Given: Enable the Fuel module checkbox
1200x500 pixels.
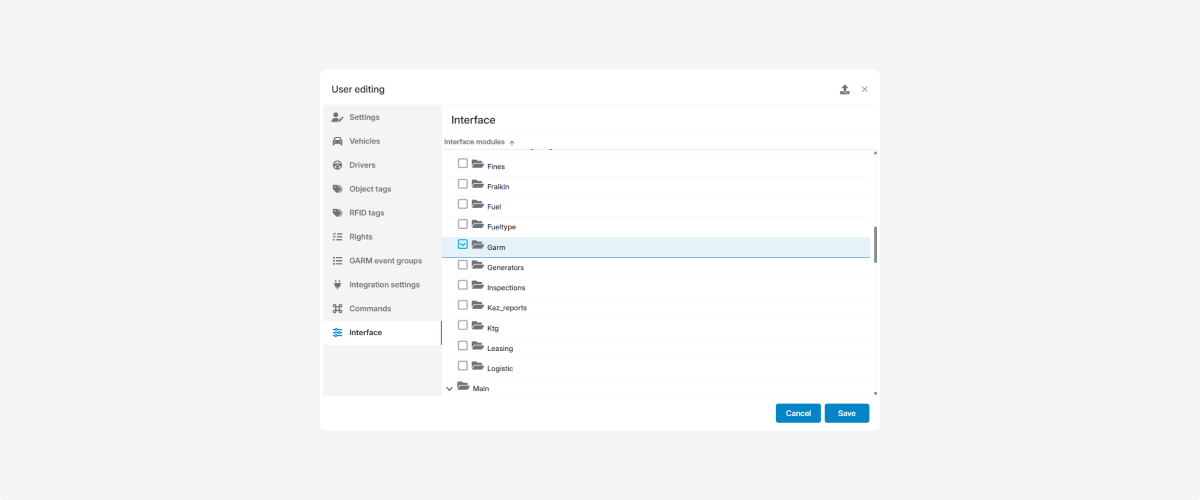Looking at the screenshot, I should coord(463,204).
